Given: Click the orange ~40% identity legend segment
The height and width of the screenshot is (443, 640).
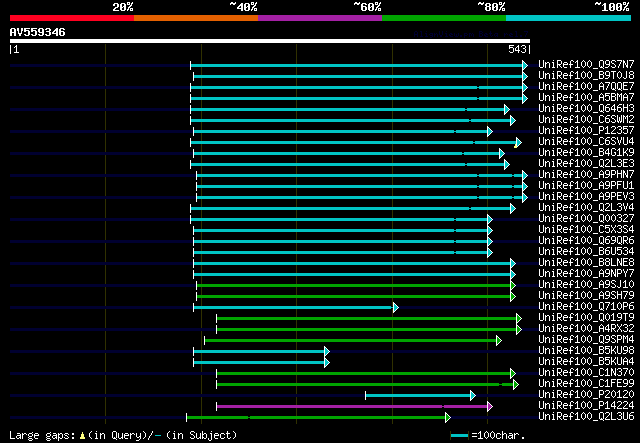Looking at the screenshot, I should tap(196, 18).
